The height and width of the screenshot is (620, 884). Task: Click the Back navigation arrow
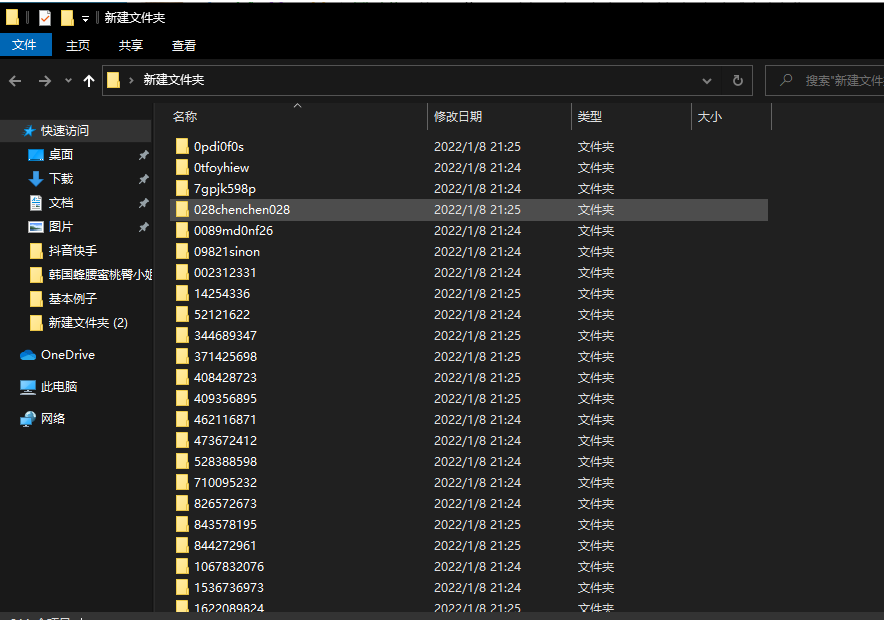(15, 81)
